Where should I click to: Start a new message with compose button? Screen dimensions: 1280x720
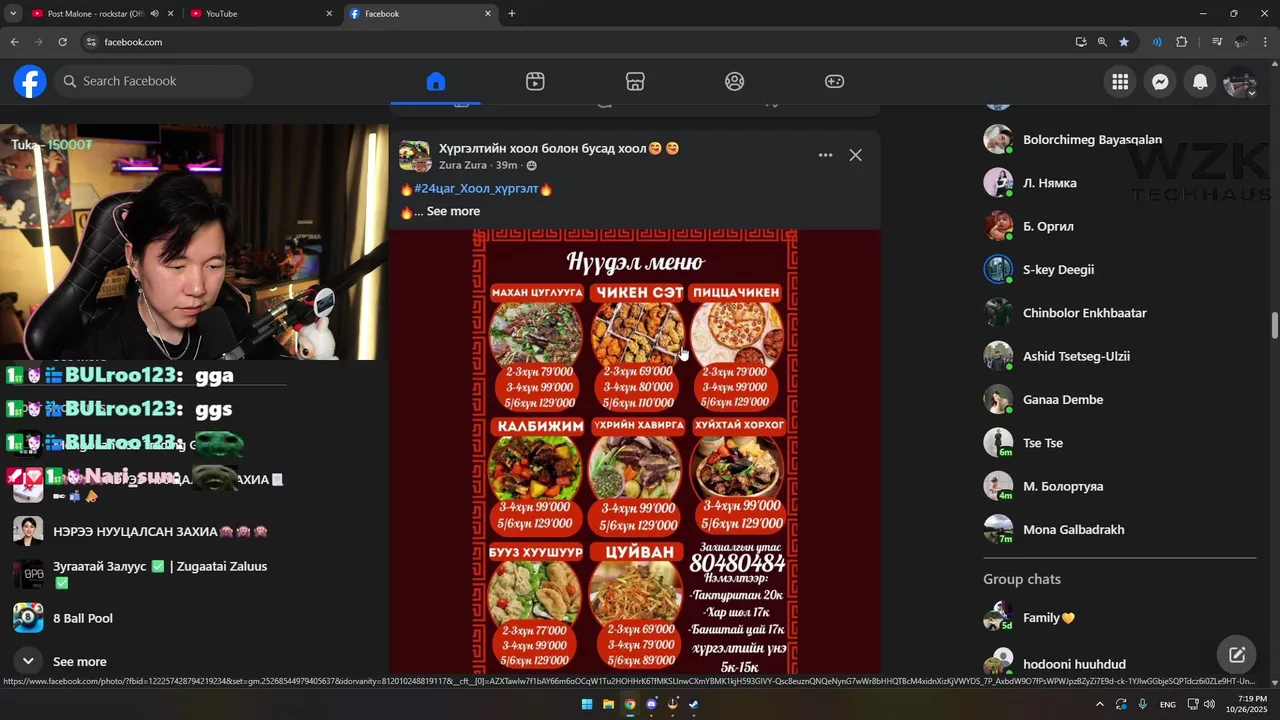(1237, 655)
